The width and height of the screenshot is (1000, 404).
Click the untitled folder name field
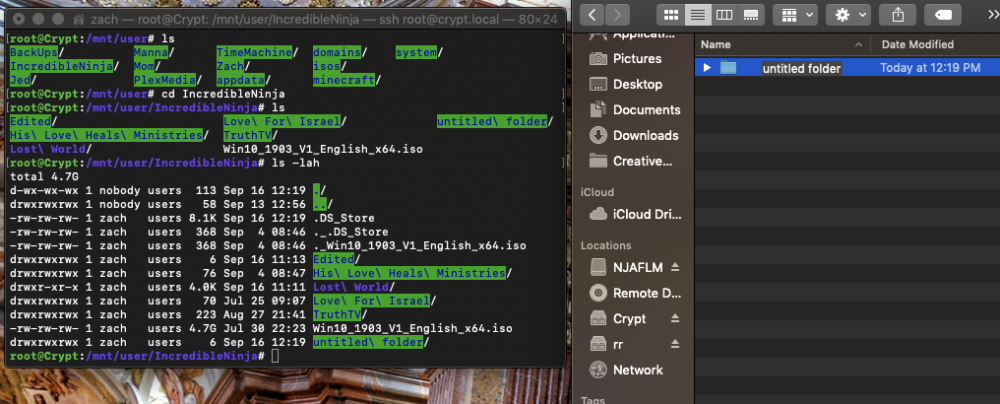click(802, 68)
